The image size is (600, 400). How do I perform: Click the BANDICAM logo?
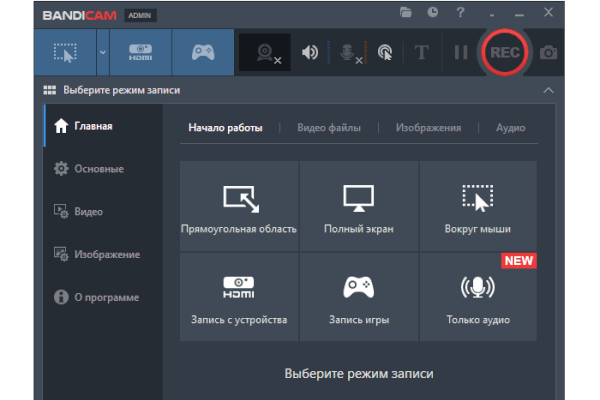80,15
